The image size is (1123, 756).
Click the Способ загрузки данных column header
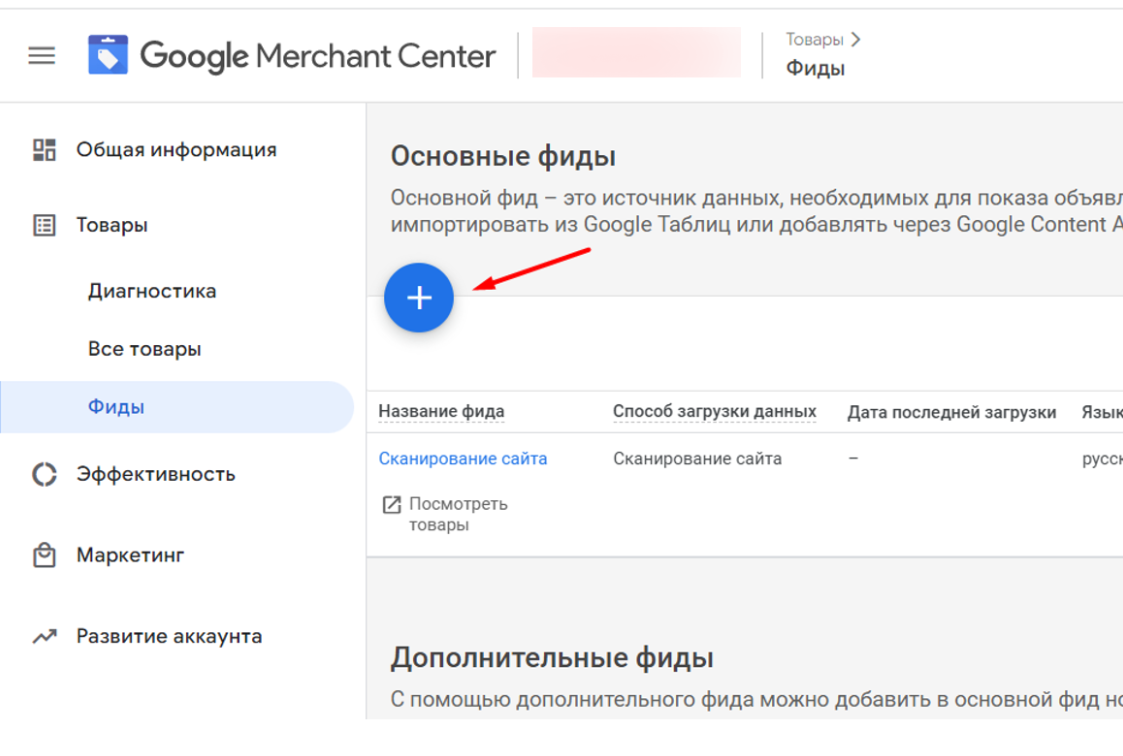pos(714,411)
